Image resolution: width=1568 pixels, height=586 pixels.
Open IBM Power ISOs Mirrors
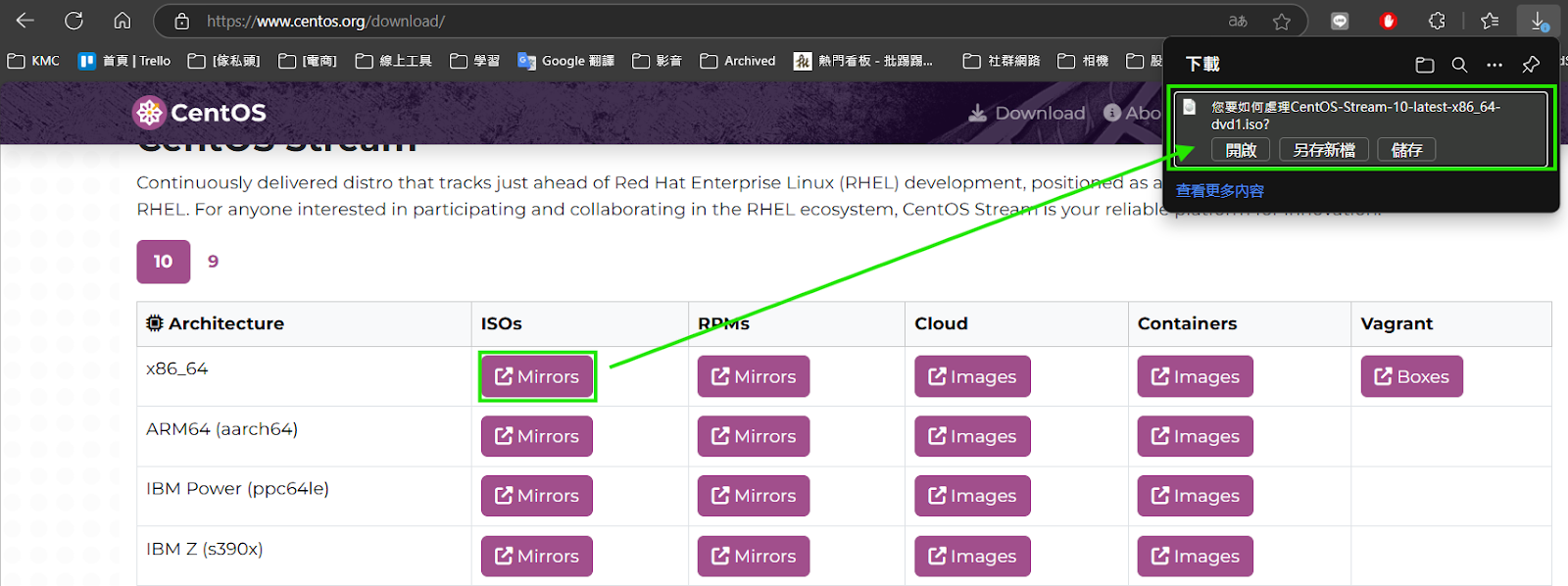537,496
